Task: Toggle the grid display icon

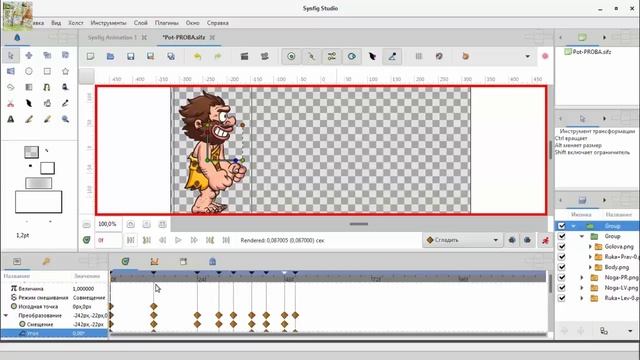Action: pyautogui.click(x=419, y=56)
